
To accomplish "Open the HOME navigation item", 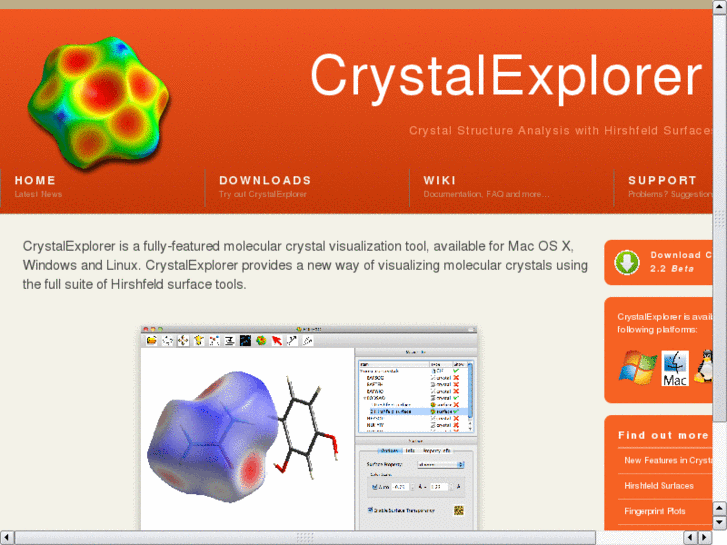I will pyautogui.click(x=38, y=186).
